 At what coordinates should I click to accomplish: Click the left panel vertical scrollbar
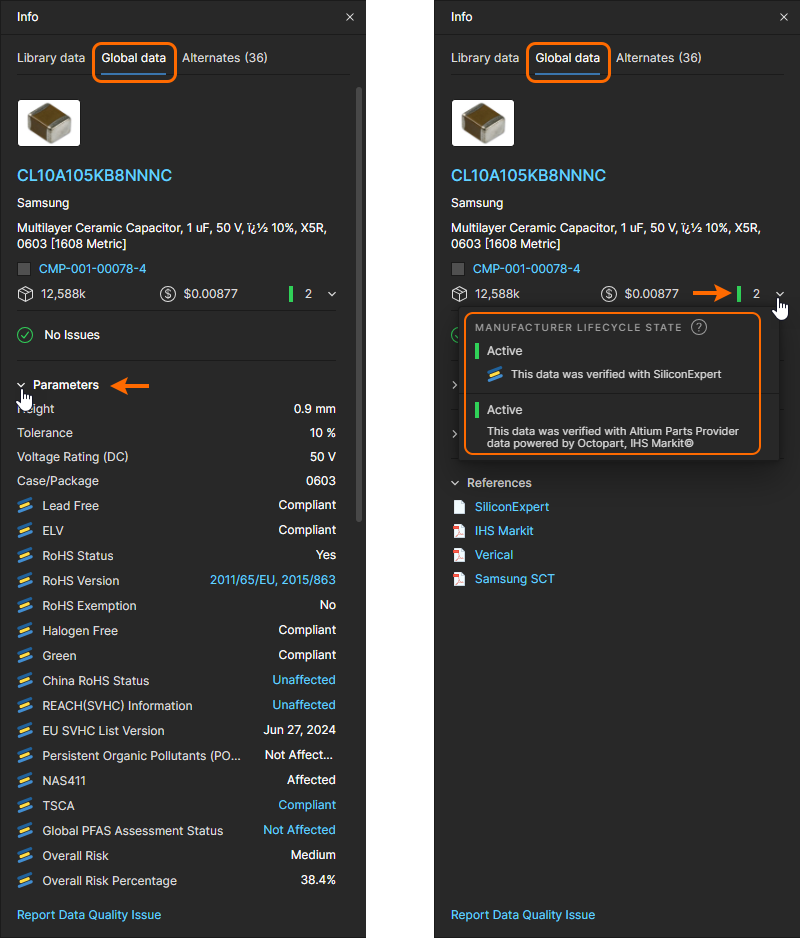tap(359, 305)
